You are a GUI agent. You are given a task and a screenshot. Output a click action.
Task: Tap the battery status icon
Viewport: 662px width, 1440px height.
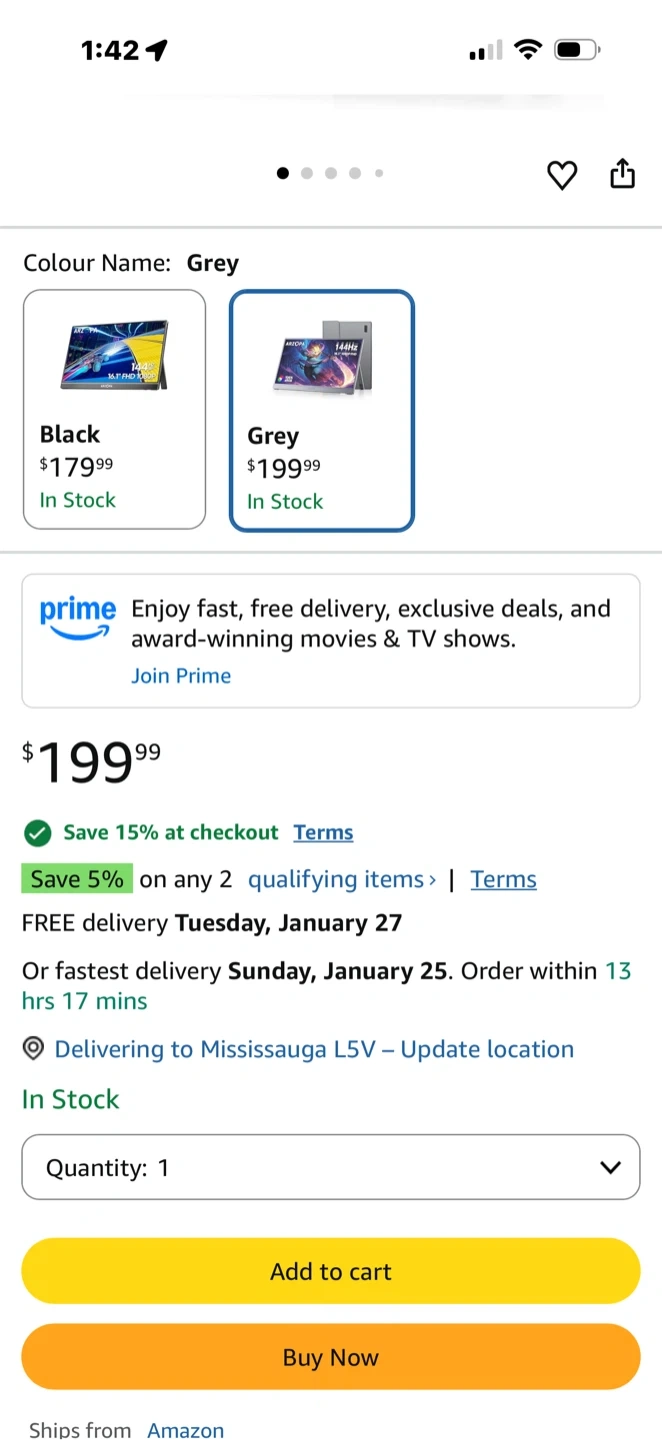coord(577,49)
